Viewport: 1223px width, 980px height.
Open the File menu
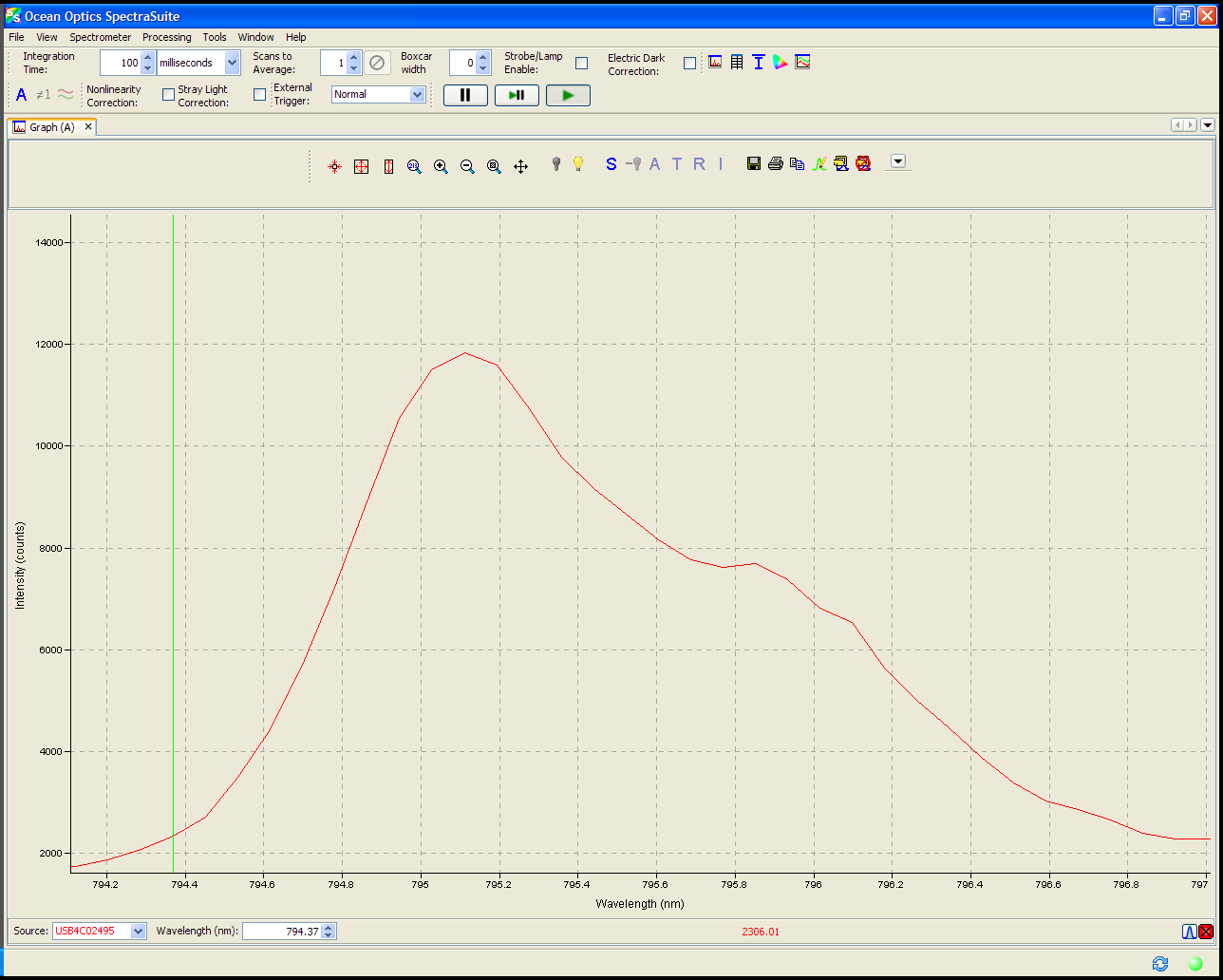click(16, 37)
